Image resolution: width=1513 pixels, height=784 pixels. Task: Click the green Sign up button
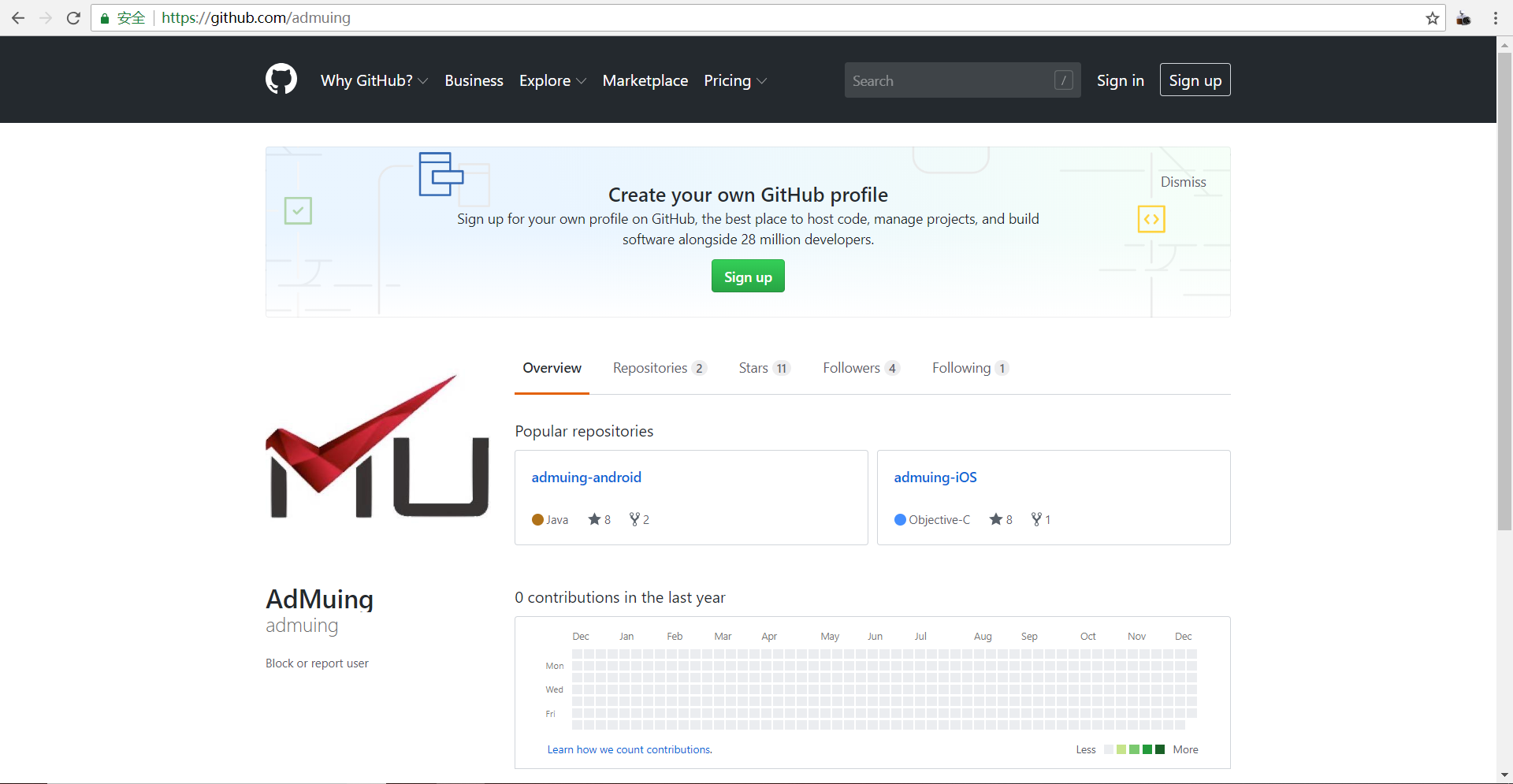pyautogui.click(x=748, y=276)
